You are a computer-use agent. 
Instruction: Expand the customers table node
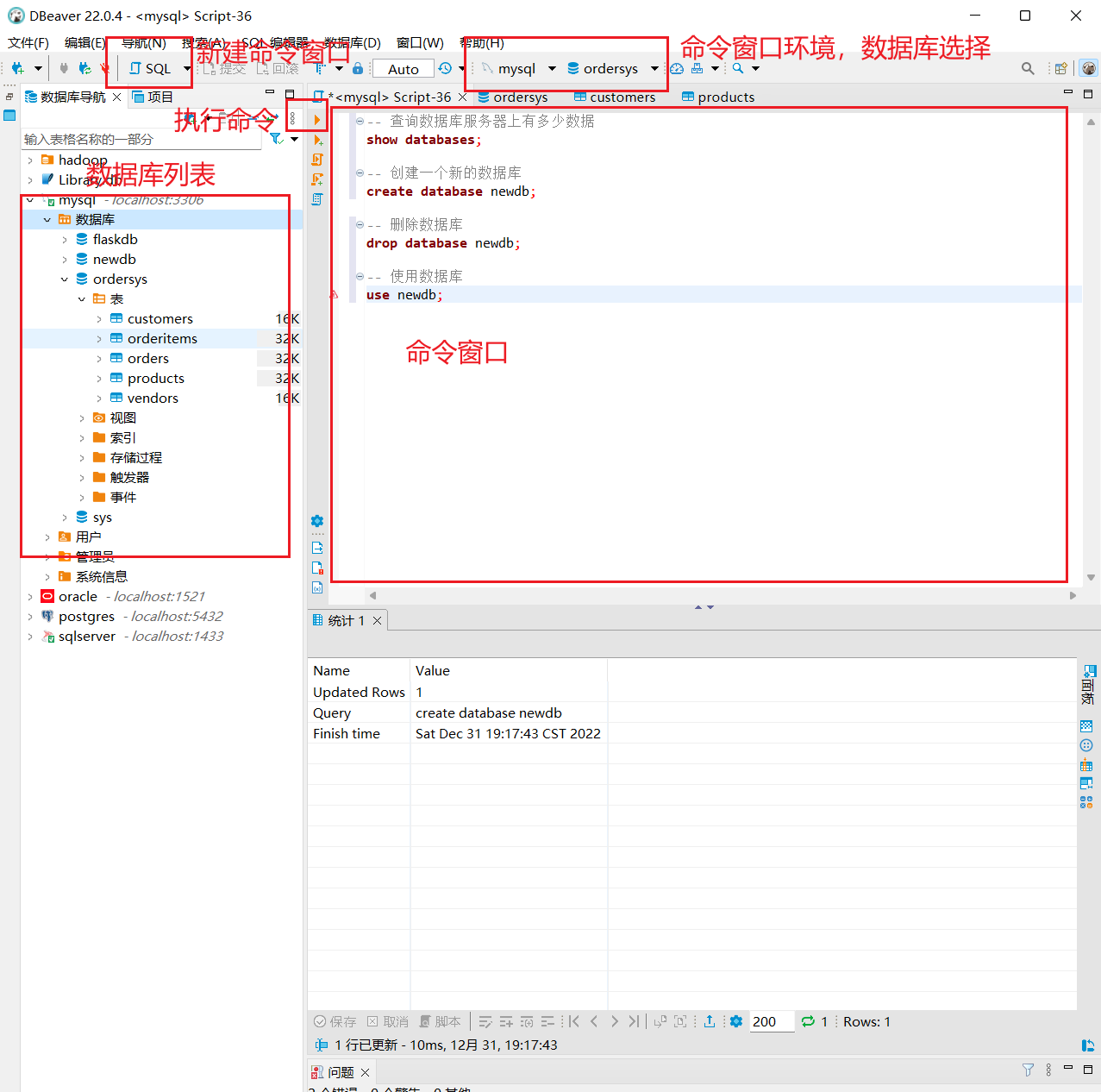click(99, 318)
